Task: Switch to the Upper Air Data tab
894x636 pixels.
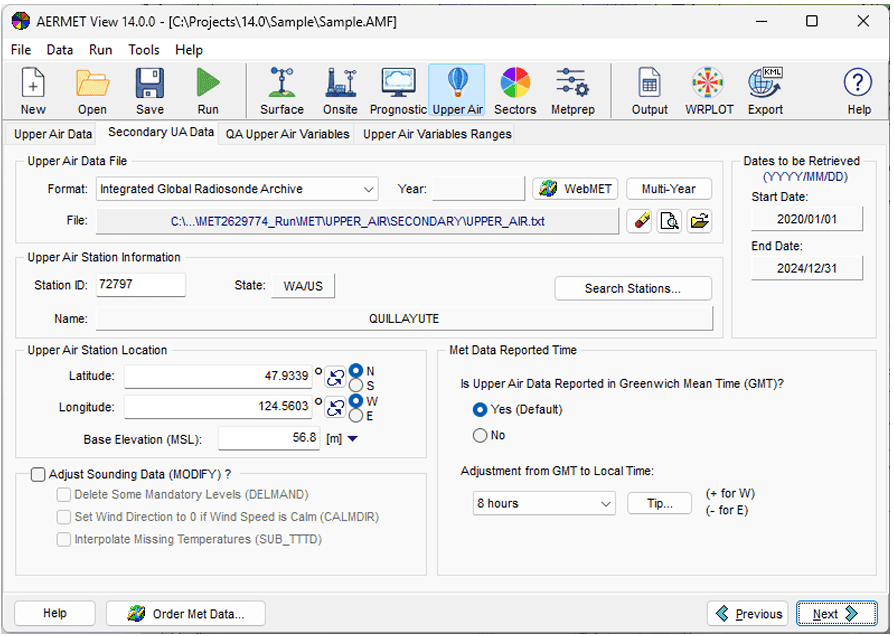Action: [x=53, y=135]
